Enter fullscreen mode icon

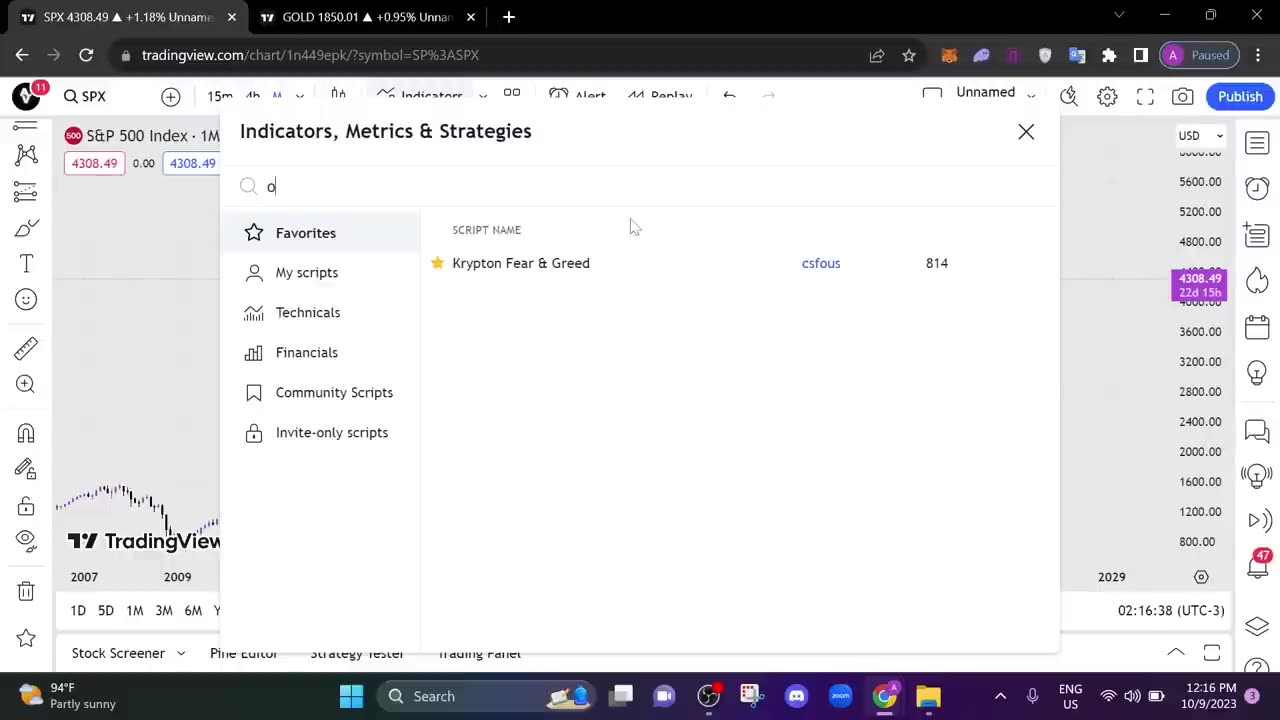[1145, 96]
